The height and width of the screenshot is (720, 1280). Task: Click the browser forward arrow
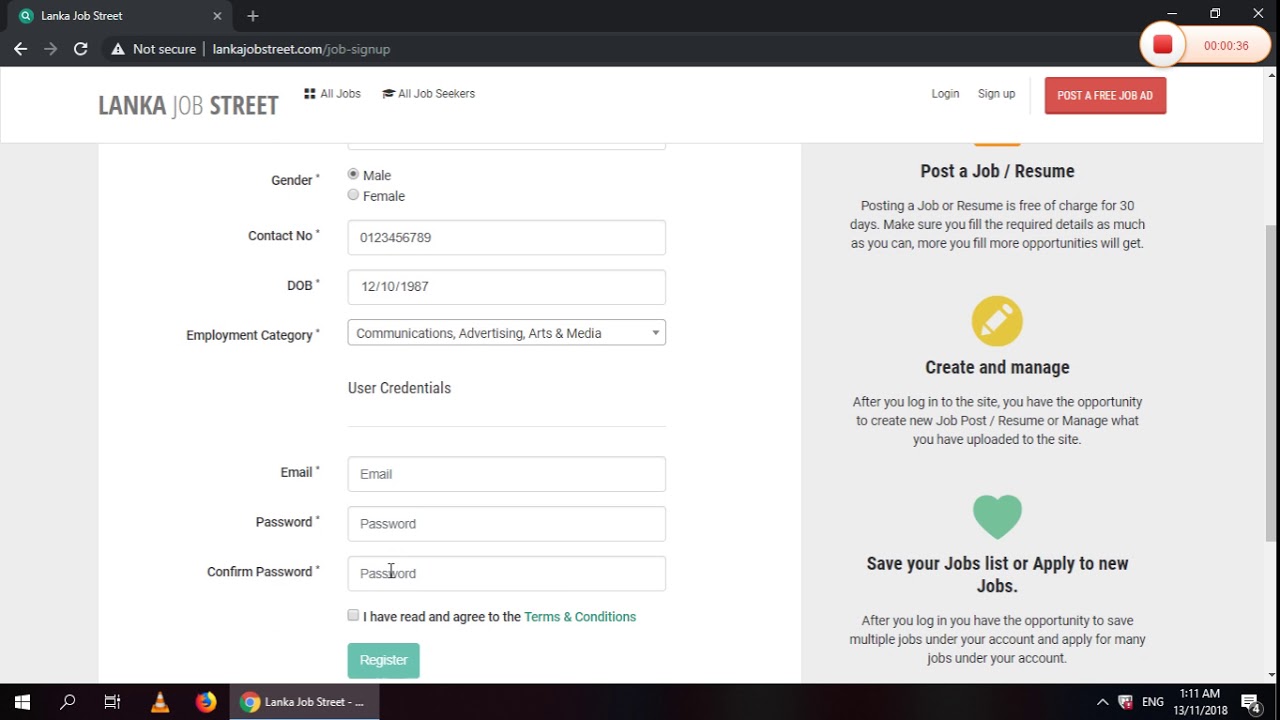50,48
